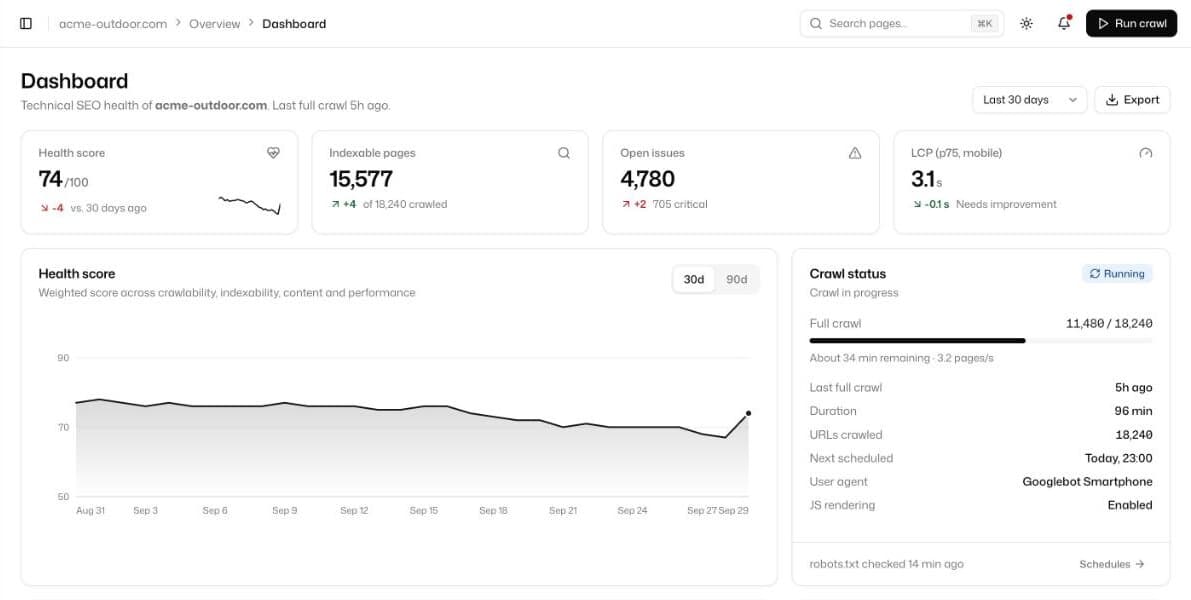
Task: Click the '96 min' duration value
Action: tap(1133, 411)
